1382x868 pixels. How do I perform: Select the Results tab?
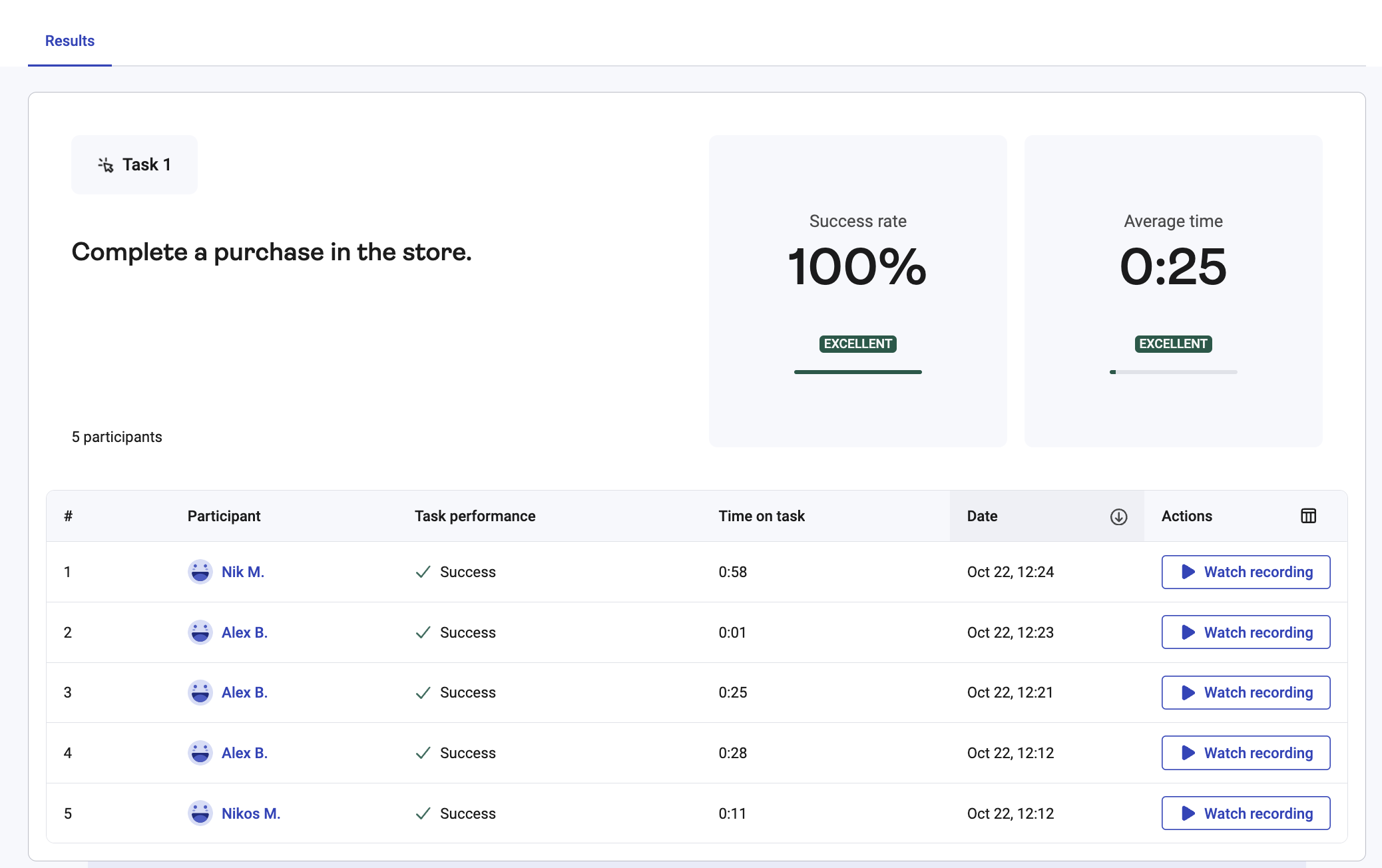(x=69, y=41)
